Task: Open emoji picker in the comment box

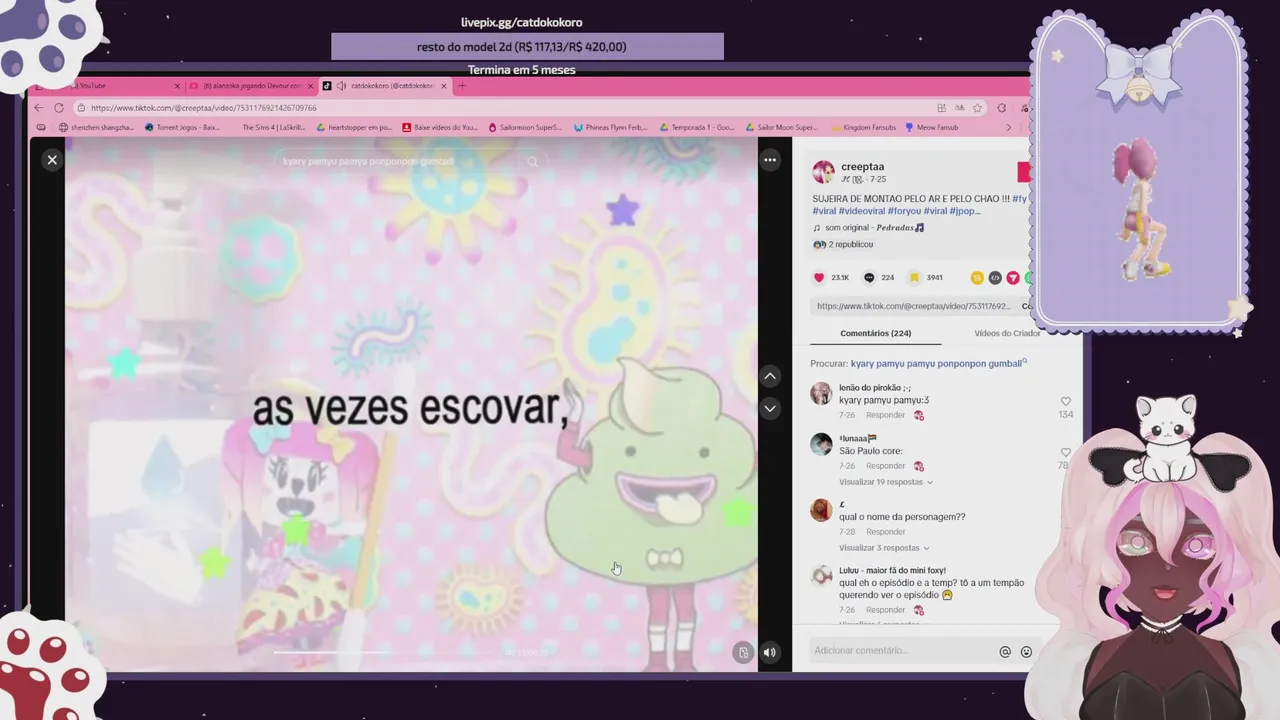Action: pos(1026,652)
